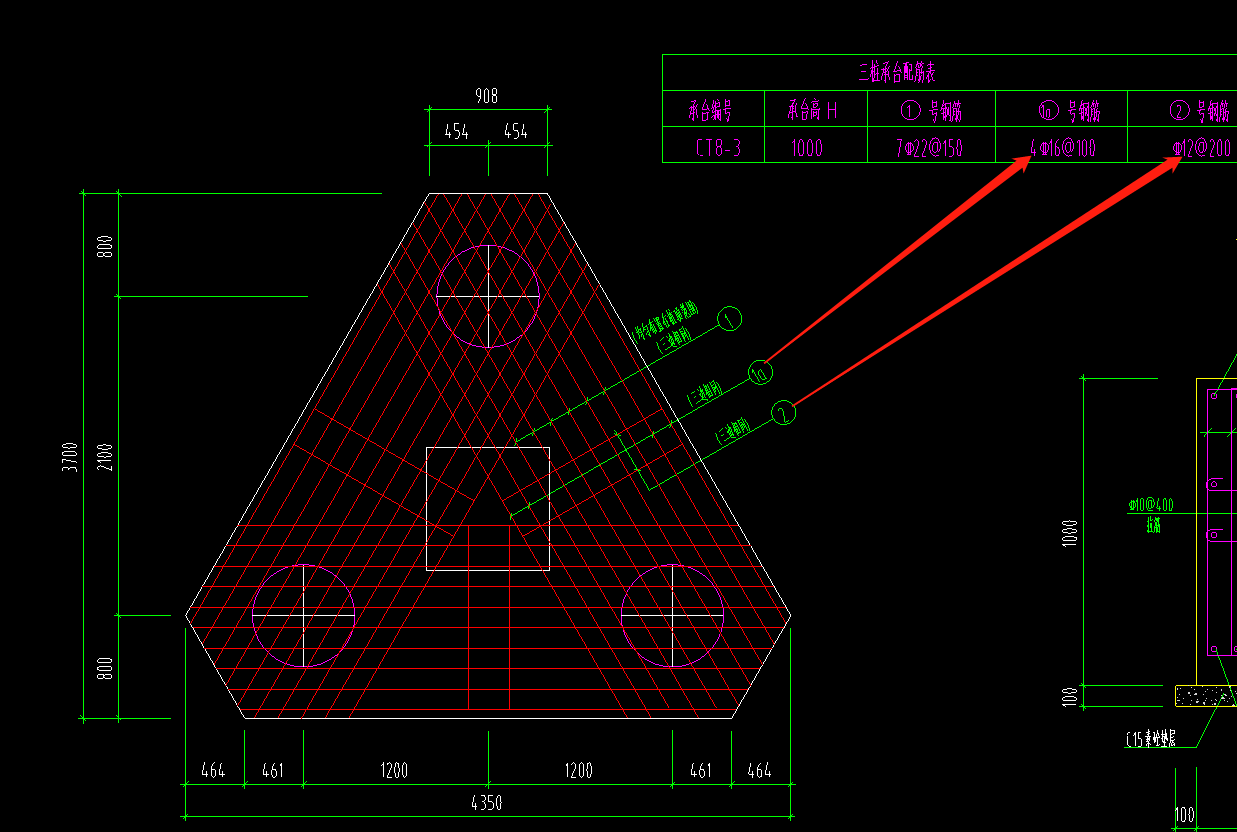
Task: Click the 拉筋 label text
Action: click(1153, 524)
